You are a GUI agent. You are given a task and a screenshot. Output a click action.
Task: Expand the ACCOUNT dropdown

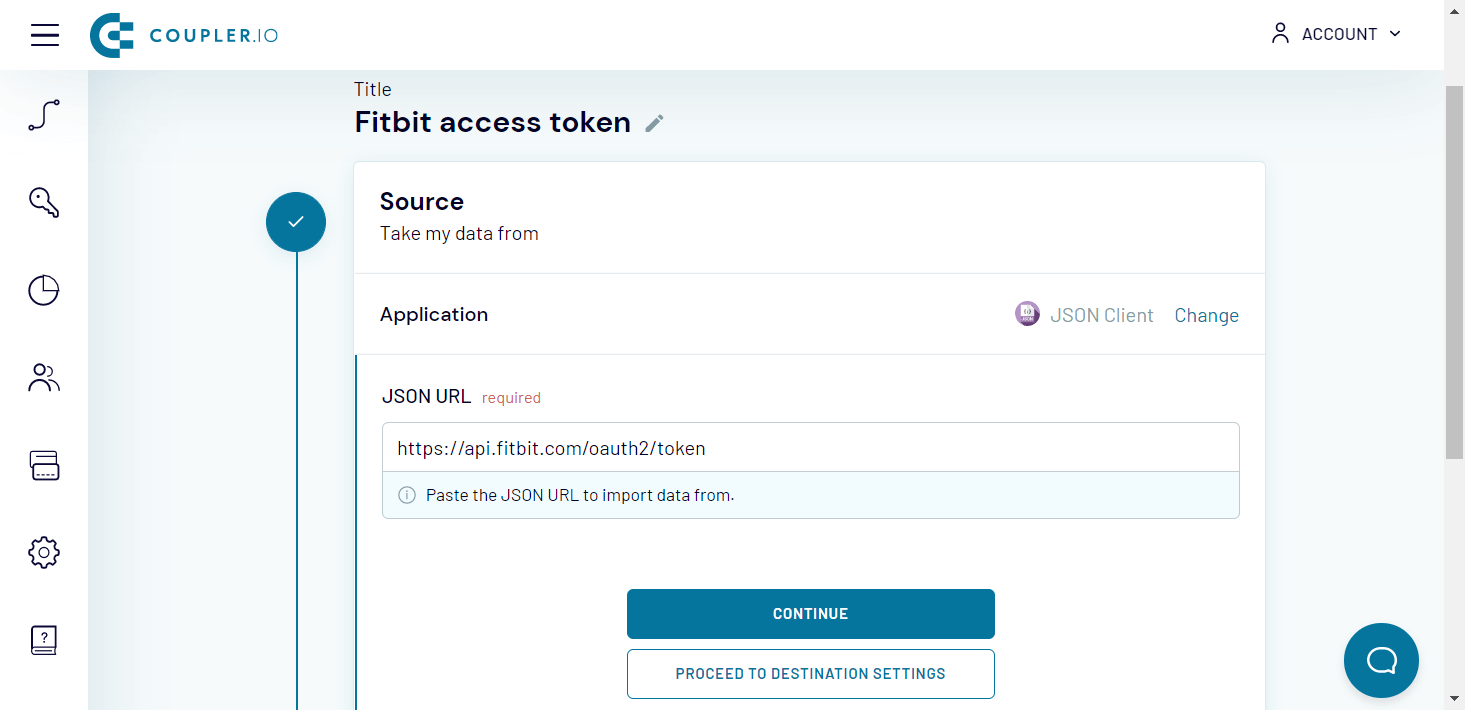tap(1336, 34)
